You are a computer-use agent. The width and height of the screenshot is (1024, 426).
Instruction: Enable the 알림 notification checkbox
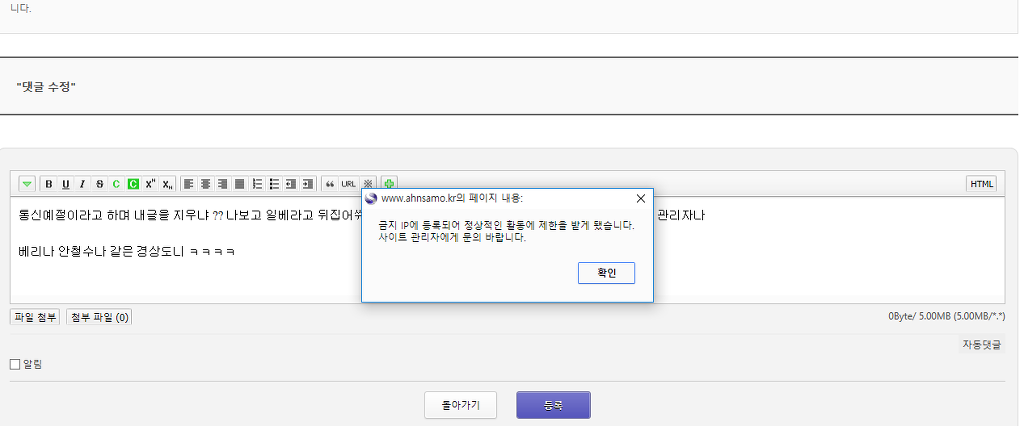pyautogui.click(x=15, y=364)
